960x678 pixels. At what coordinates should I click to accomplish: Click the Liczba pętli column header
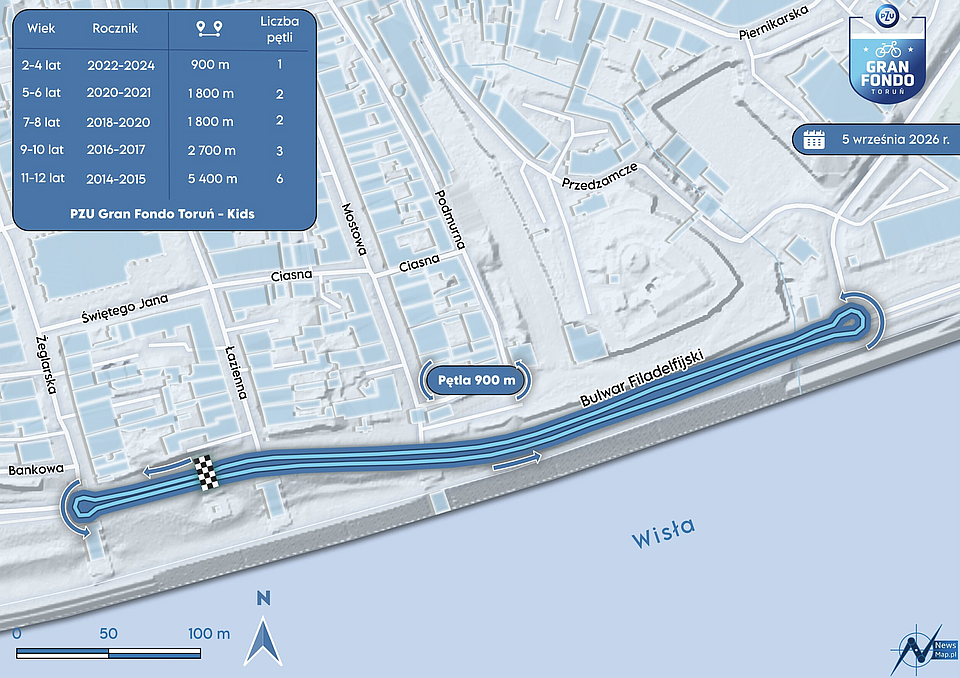point(280,29)
